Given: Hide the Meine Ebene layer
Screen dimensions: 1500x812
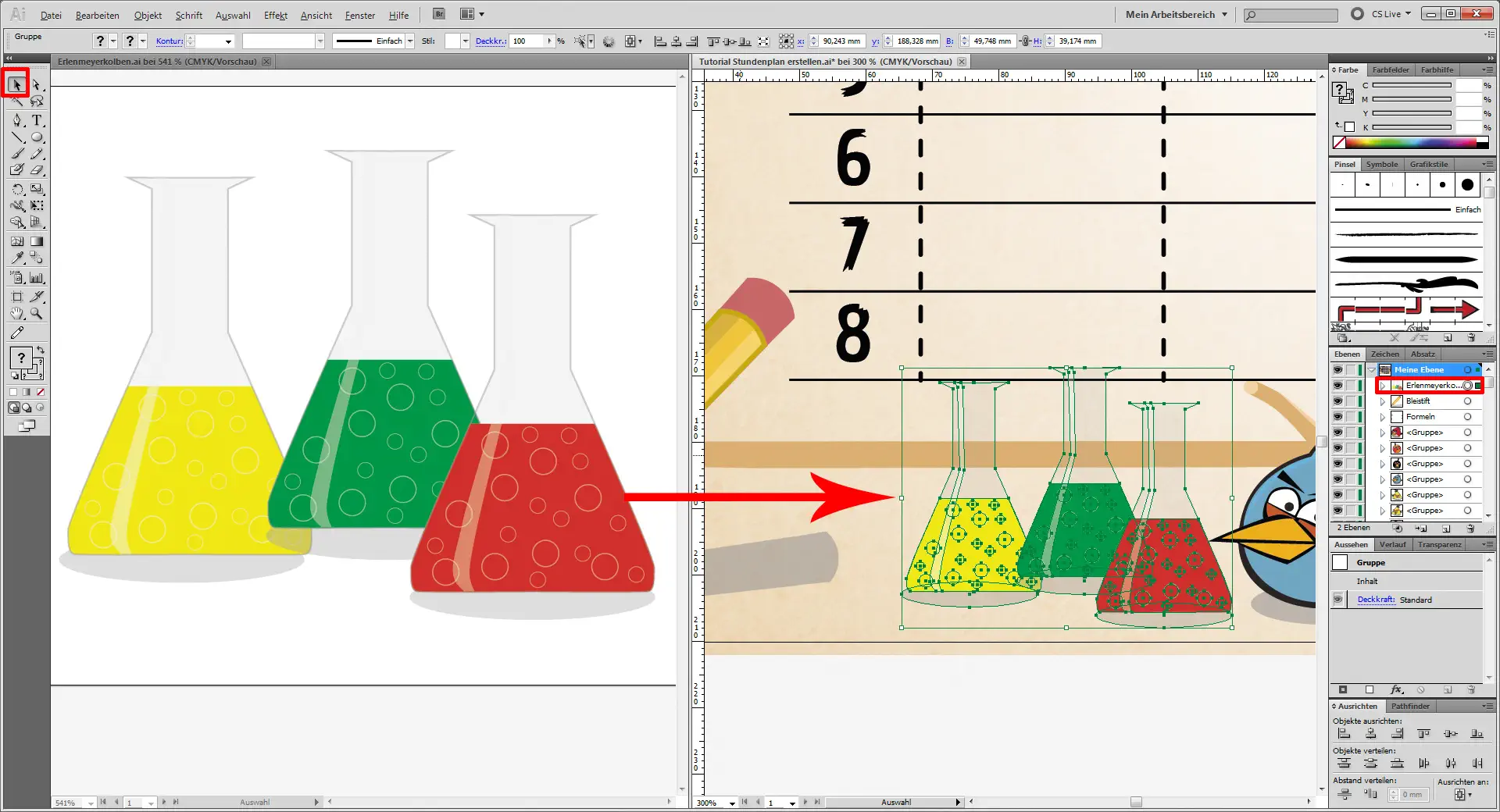Looking at the screenshot, I should coord(1337,370).
